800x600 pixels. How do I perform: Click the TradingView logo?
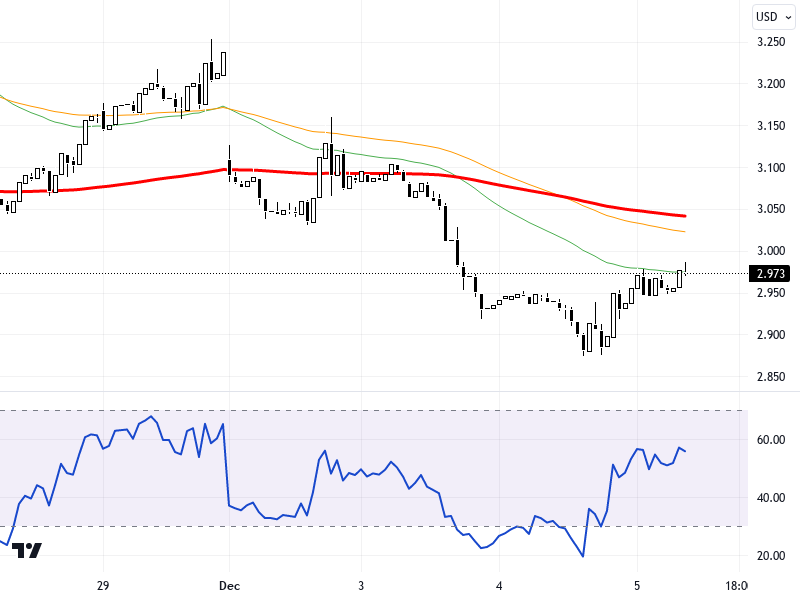coord(27,551)
